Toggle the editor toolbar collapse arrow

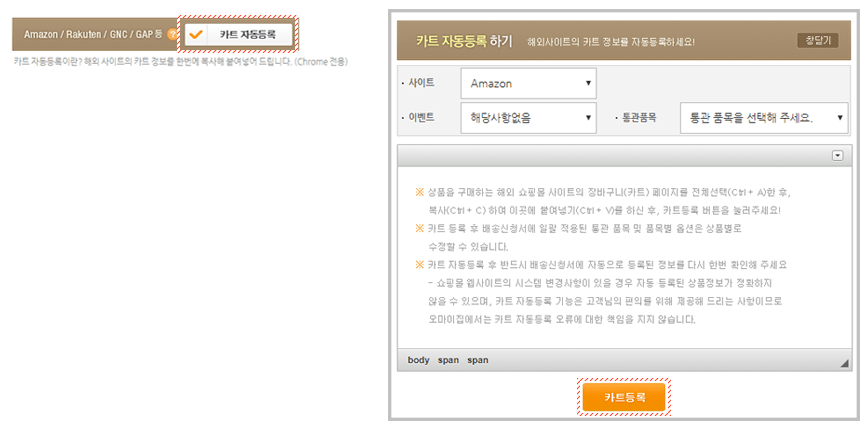[837, 156]
